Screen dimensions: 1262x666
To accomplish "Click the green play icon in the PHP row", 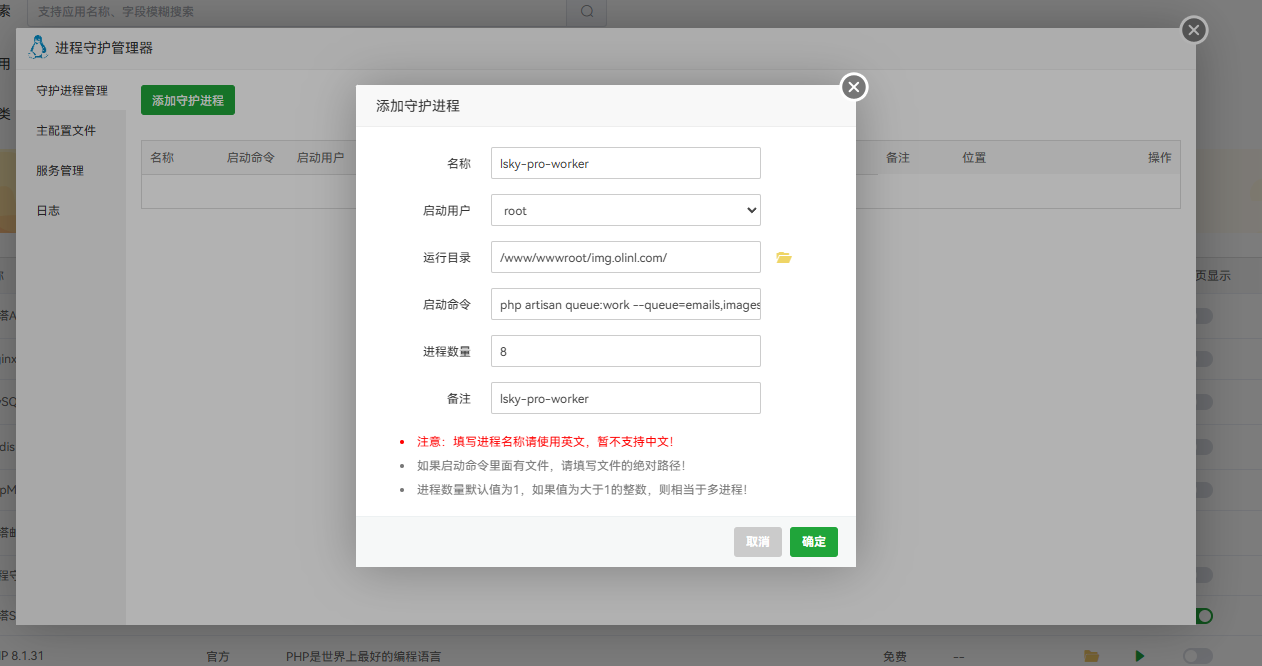I will coord(1139,656).
